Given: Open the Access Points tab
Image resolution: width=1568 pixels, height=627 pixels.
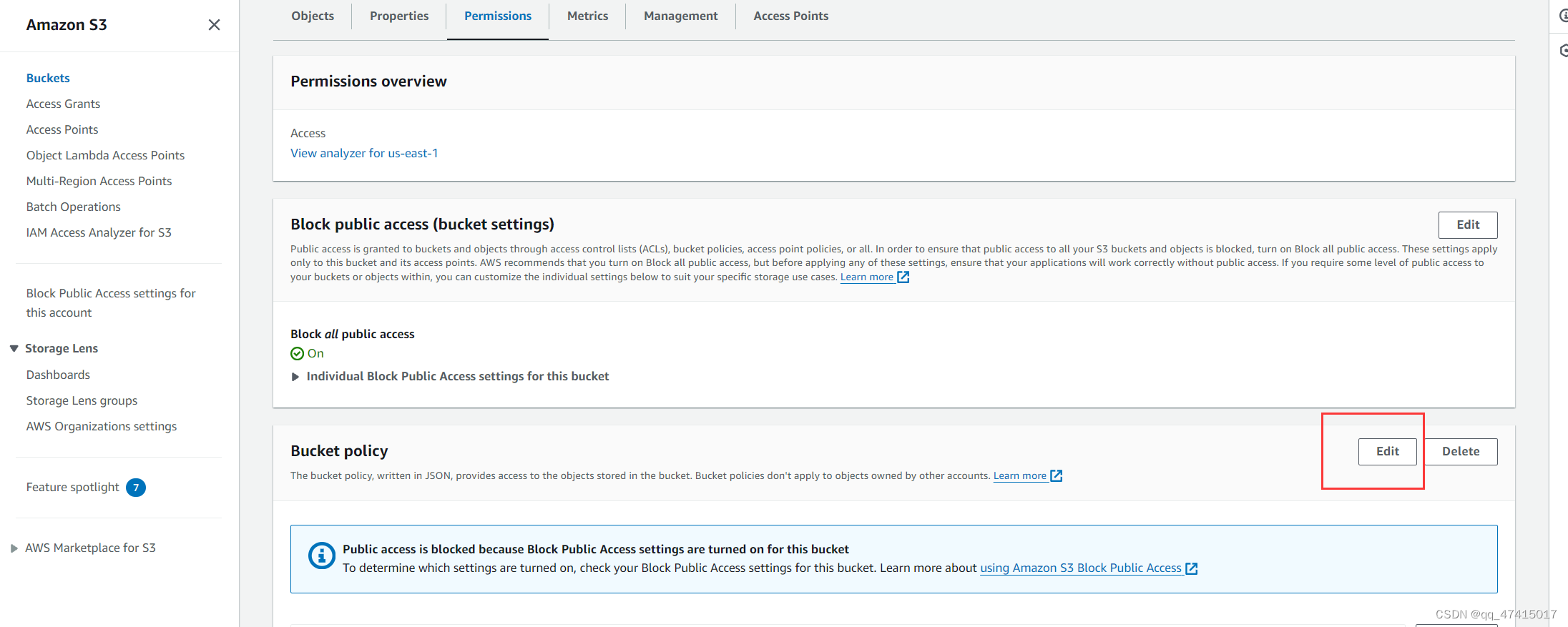Looking at the screenshot, I should (790, 16).
